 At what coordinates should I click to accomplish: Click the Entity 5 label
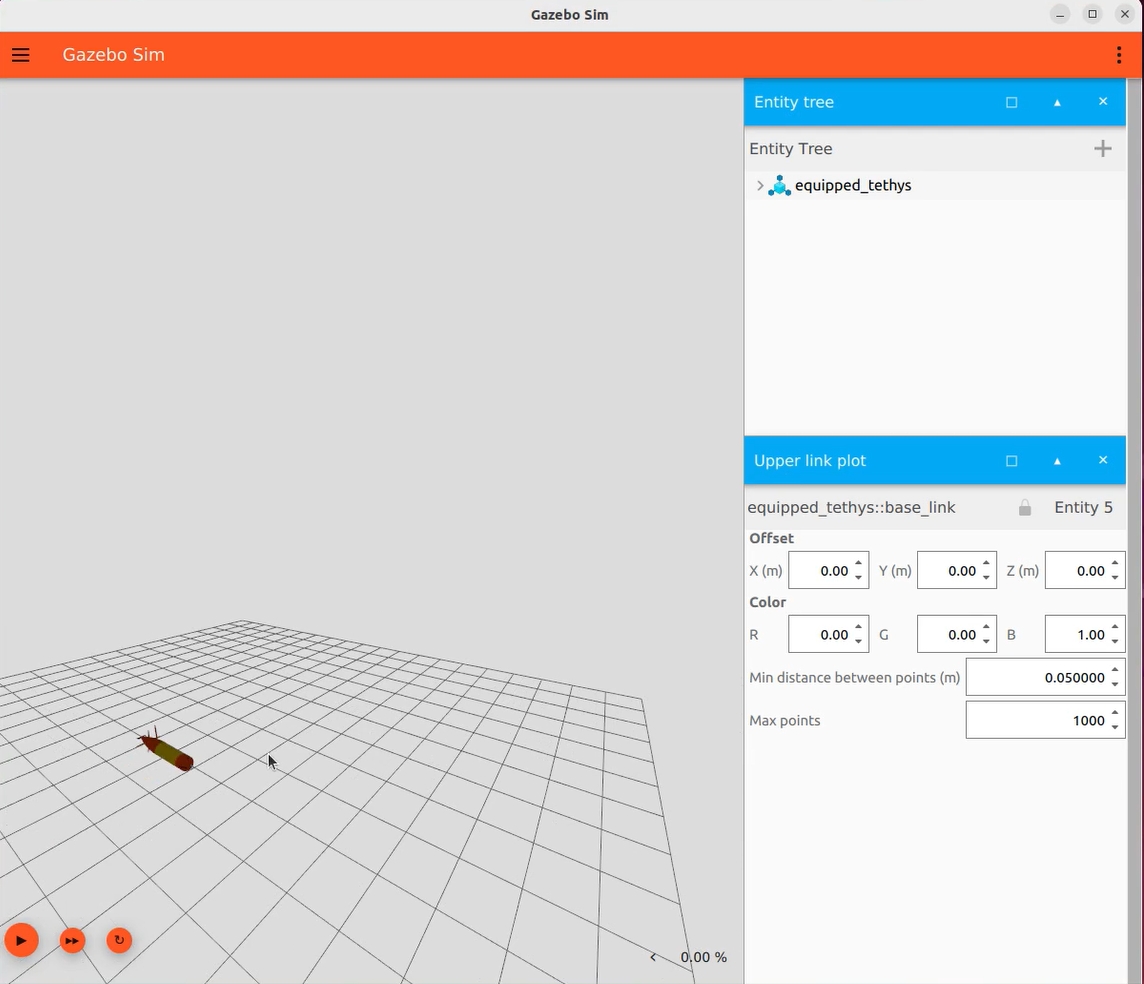click(x=1083, y=508)
